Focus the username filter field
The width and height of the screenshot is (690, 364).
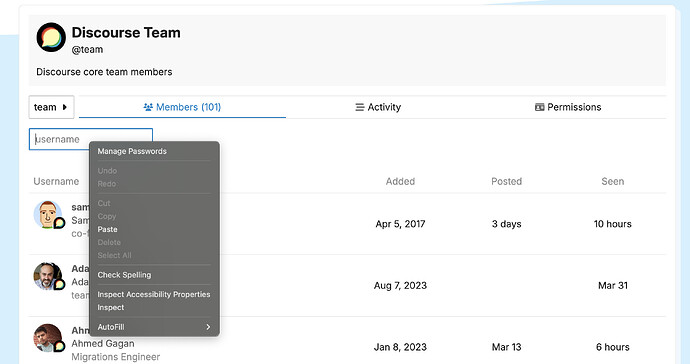91,139
